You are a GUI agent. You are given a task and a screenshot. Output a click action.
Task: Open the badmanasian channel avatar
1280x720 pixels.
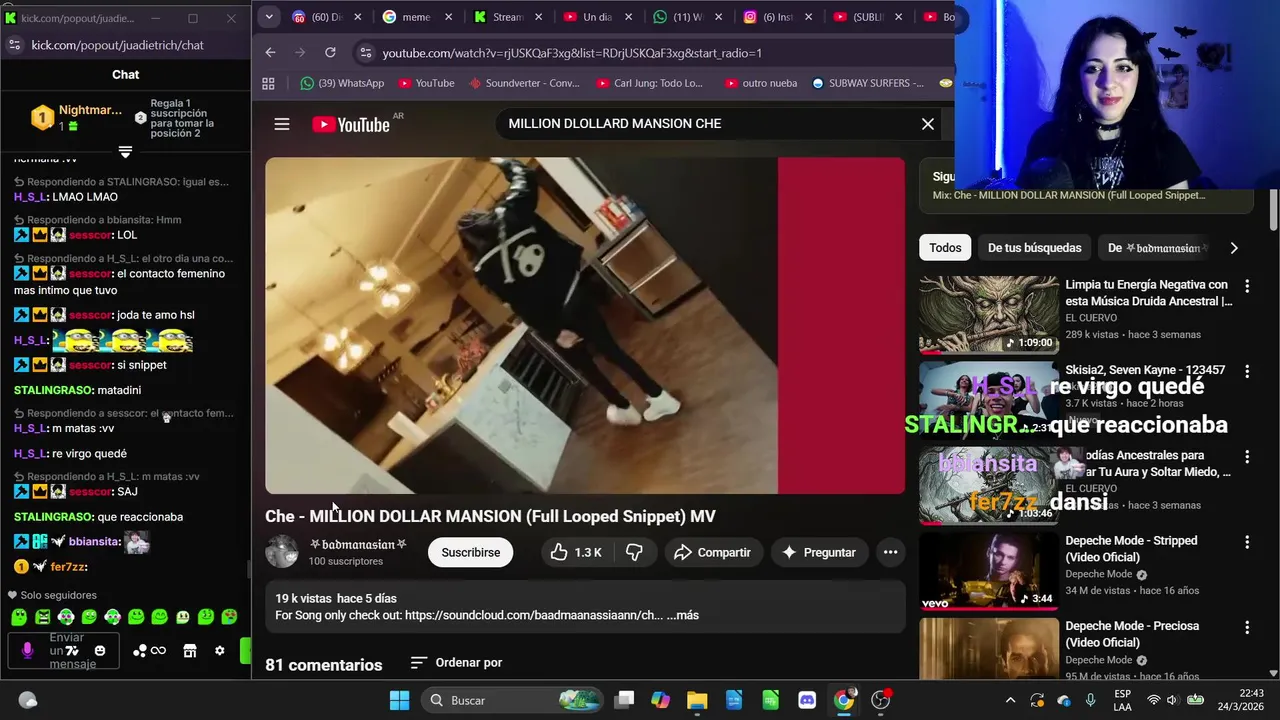point(281,552)
